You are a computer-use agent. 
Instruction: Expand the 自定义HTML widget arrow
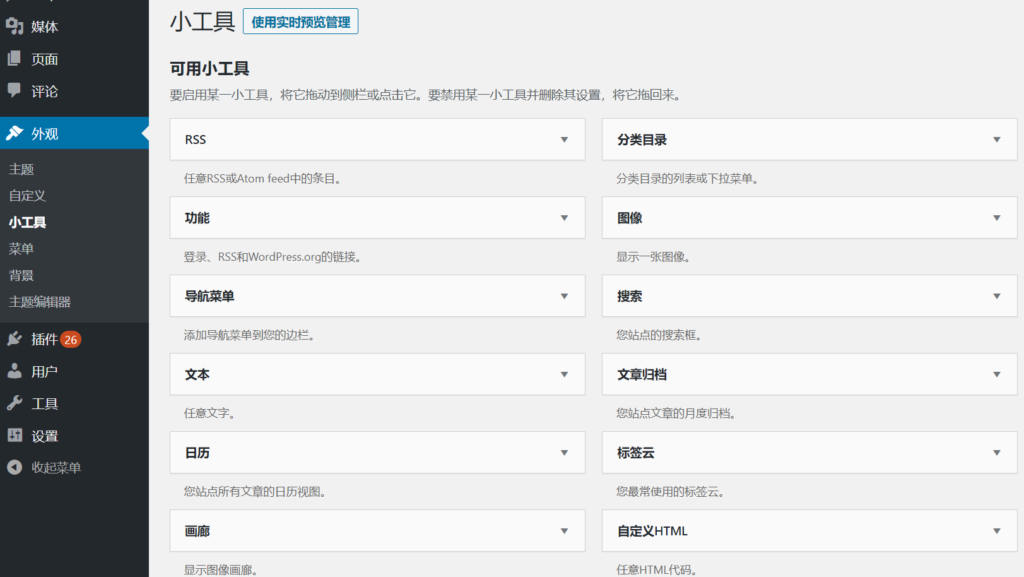tap(996, 531)
